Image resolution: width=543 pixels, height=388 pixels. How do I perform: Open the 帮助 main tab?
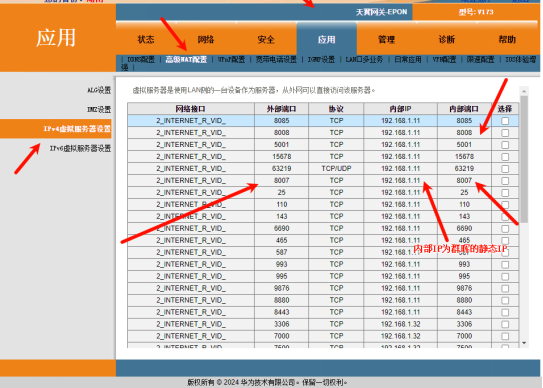click(507, 39)
